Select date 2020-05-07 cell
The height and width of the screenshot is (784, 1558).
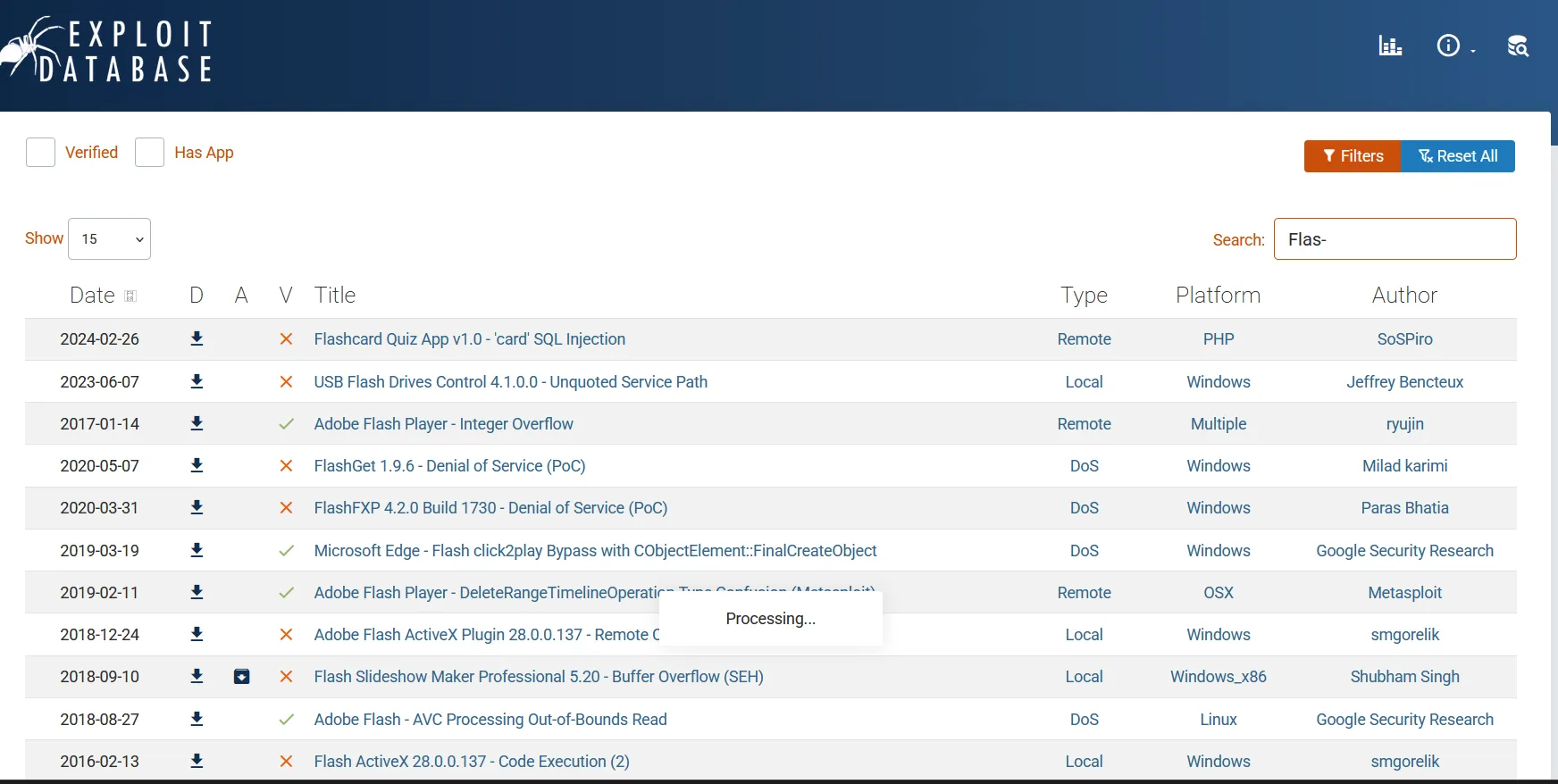coord(100,466)
